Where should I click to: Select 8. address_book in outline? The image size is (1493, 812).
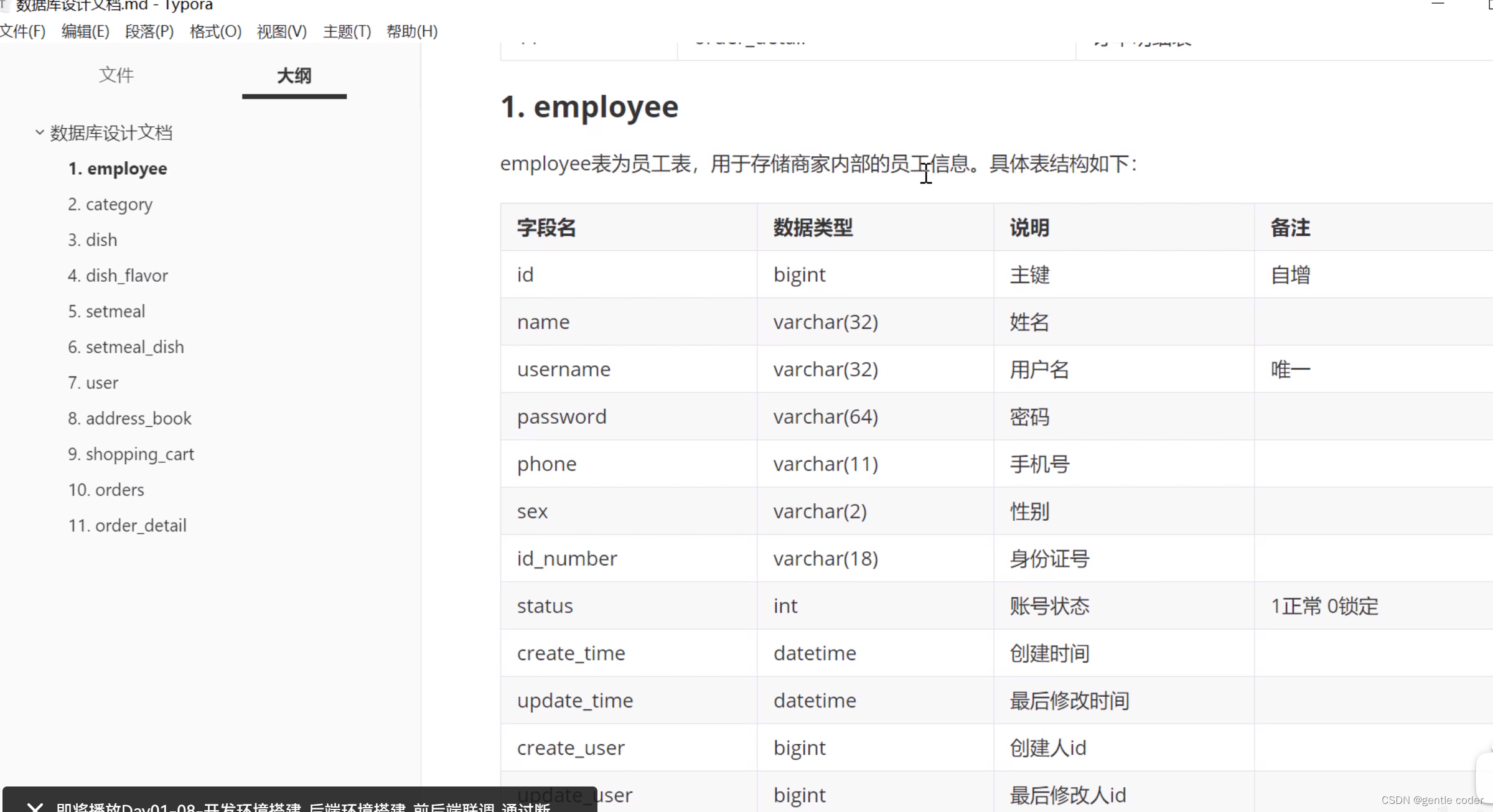[x=129, y=419]
